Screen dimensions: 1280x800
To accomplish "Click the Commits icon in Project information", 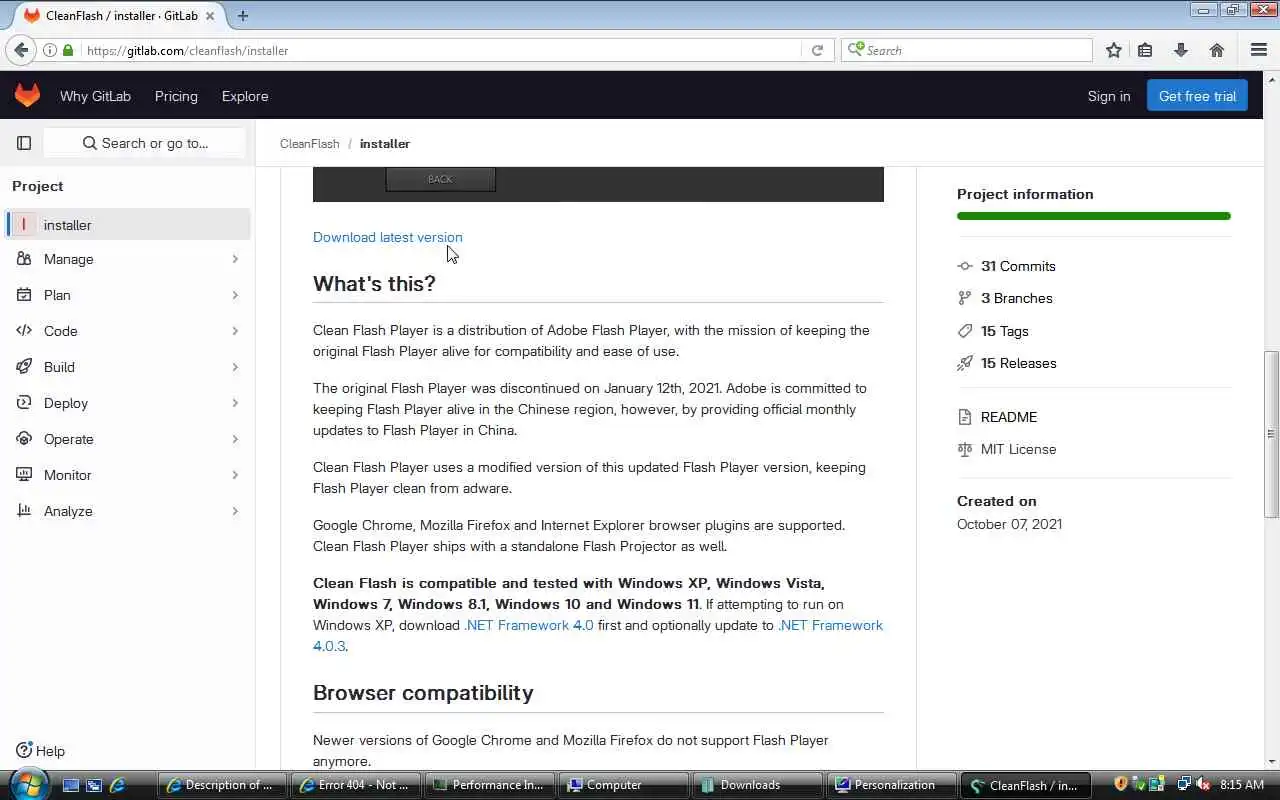I will coord(965,266).
